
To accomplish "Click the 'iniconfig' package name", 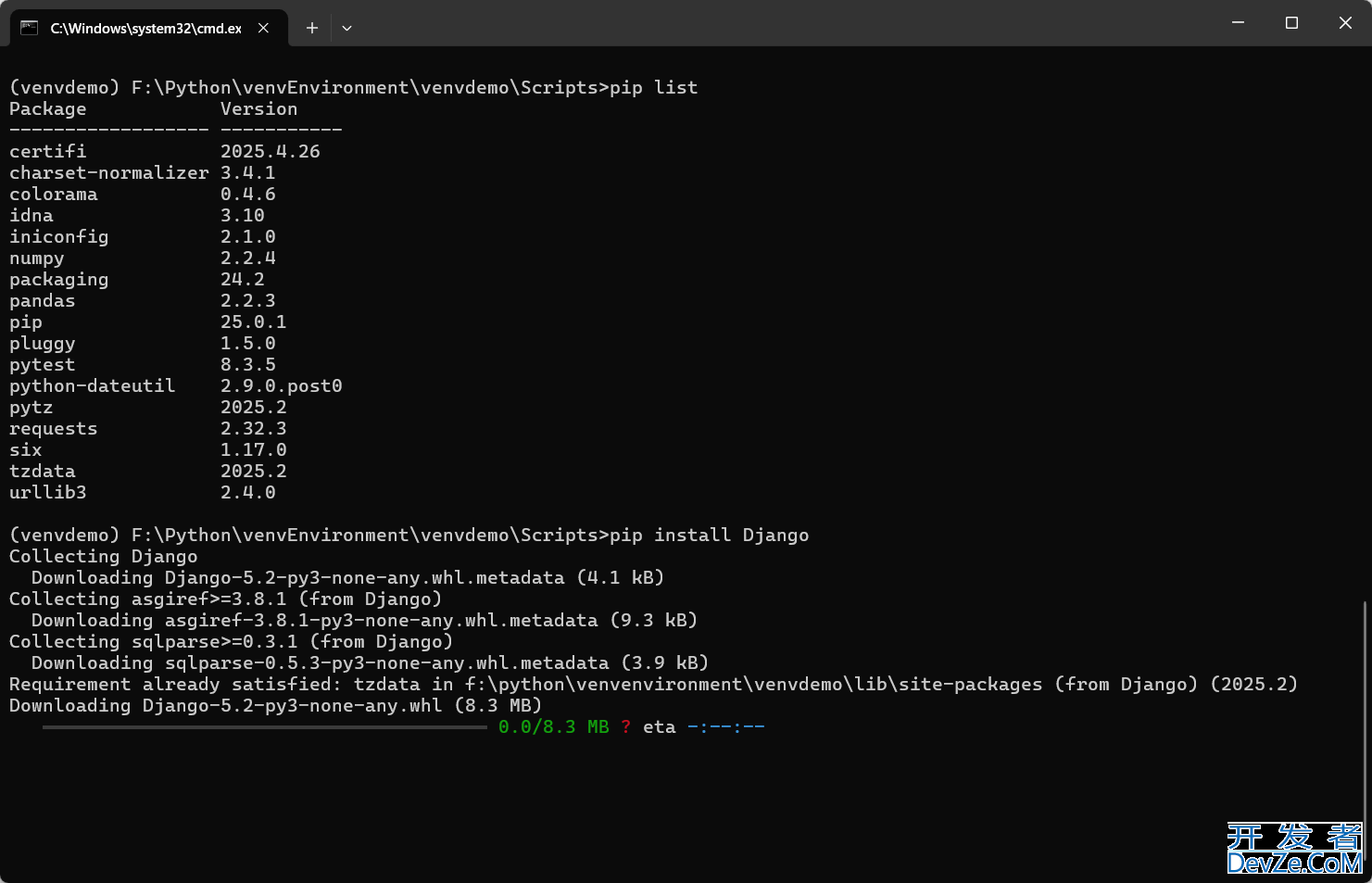I will point(59,236).
